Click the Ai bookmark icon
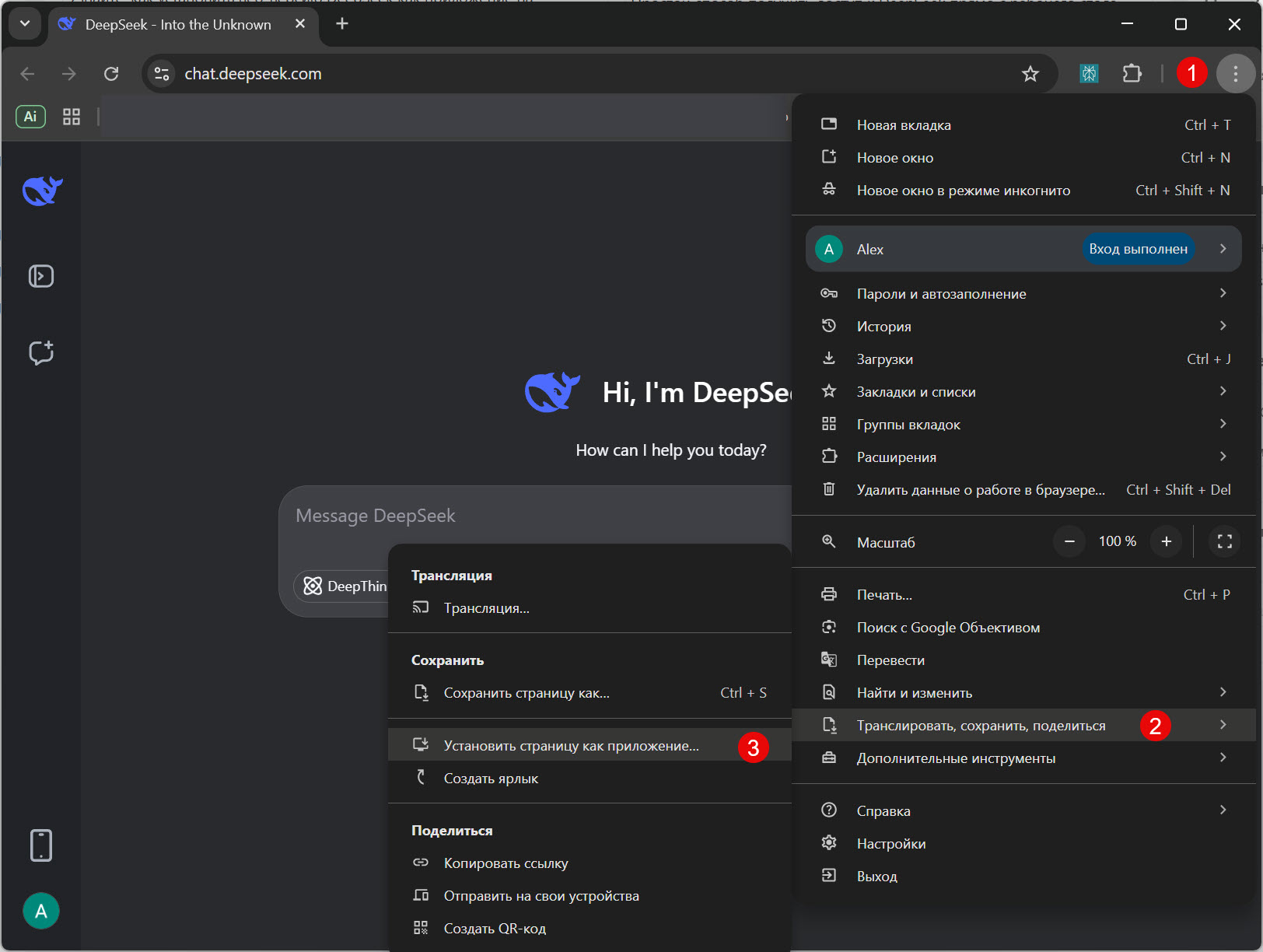The height and width of the screenshot is (952, 1263). click(30, 117)
